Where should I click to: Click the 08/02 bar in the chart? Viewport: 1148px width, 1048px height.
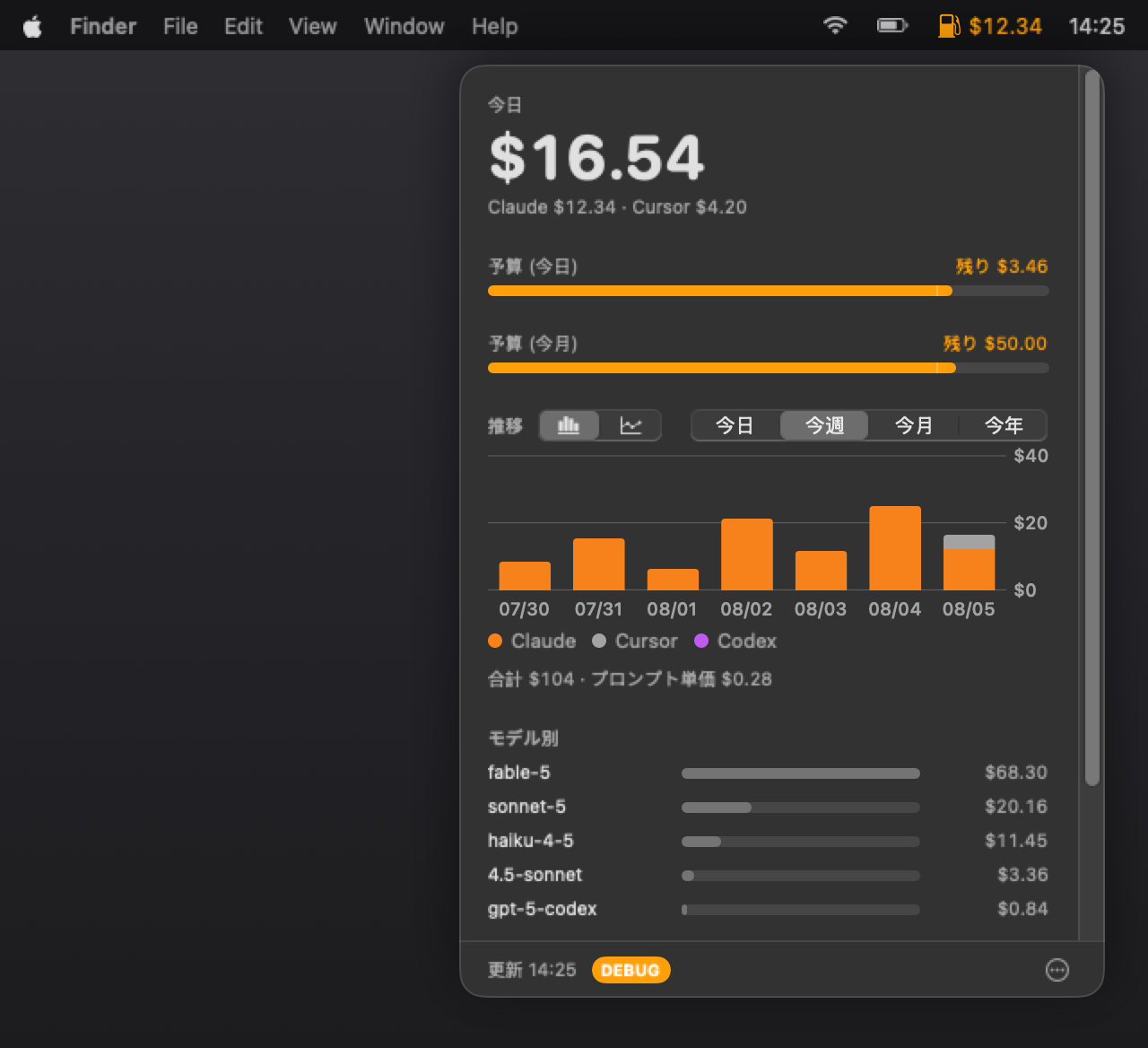[x=747, y=555]
